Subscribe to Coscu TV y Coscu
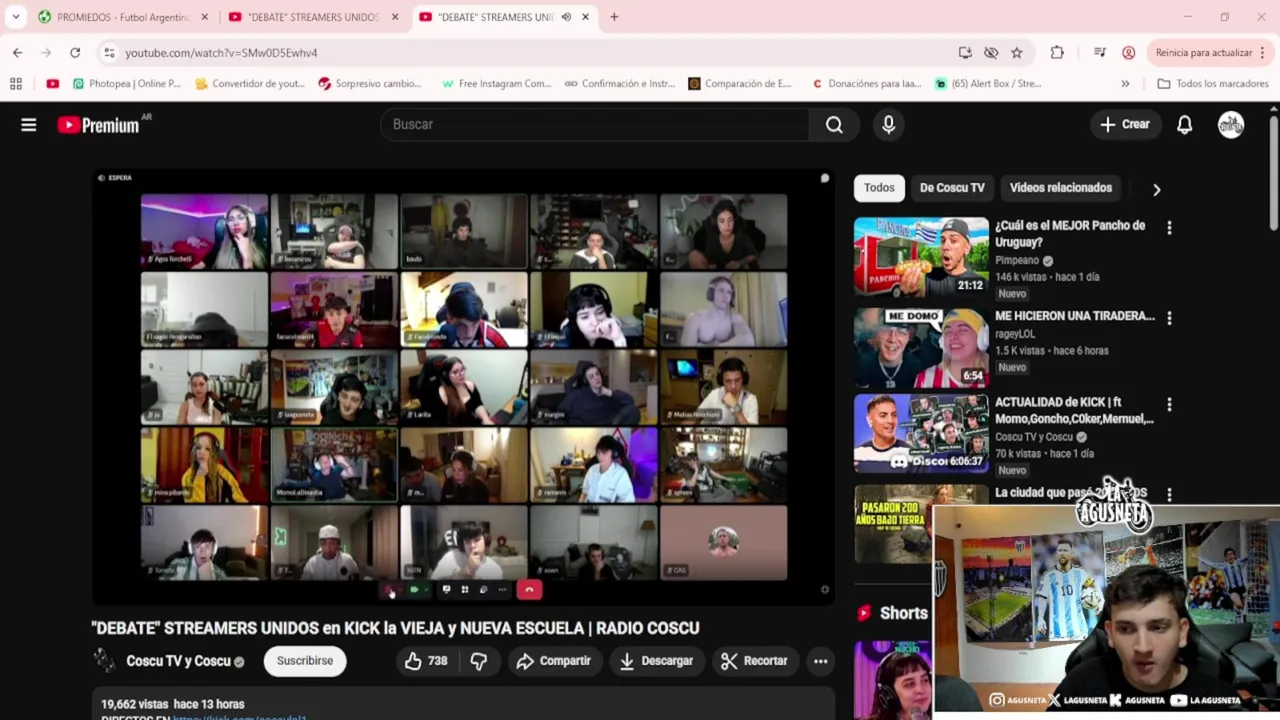 [x=305, y=660]
